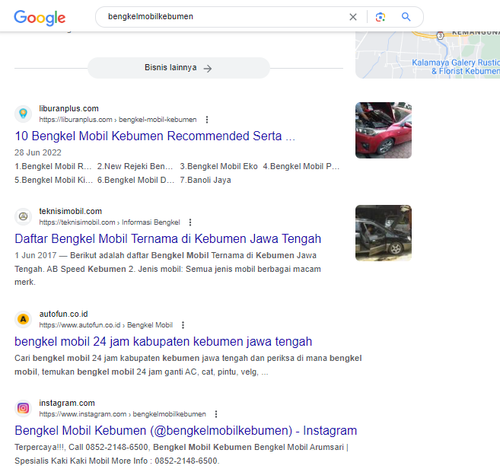Click the Instagram favicon
500x473 pixels.
click(x=23, y=408)
